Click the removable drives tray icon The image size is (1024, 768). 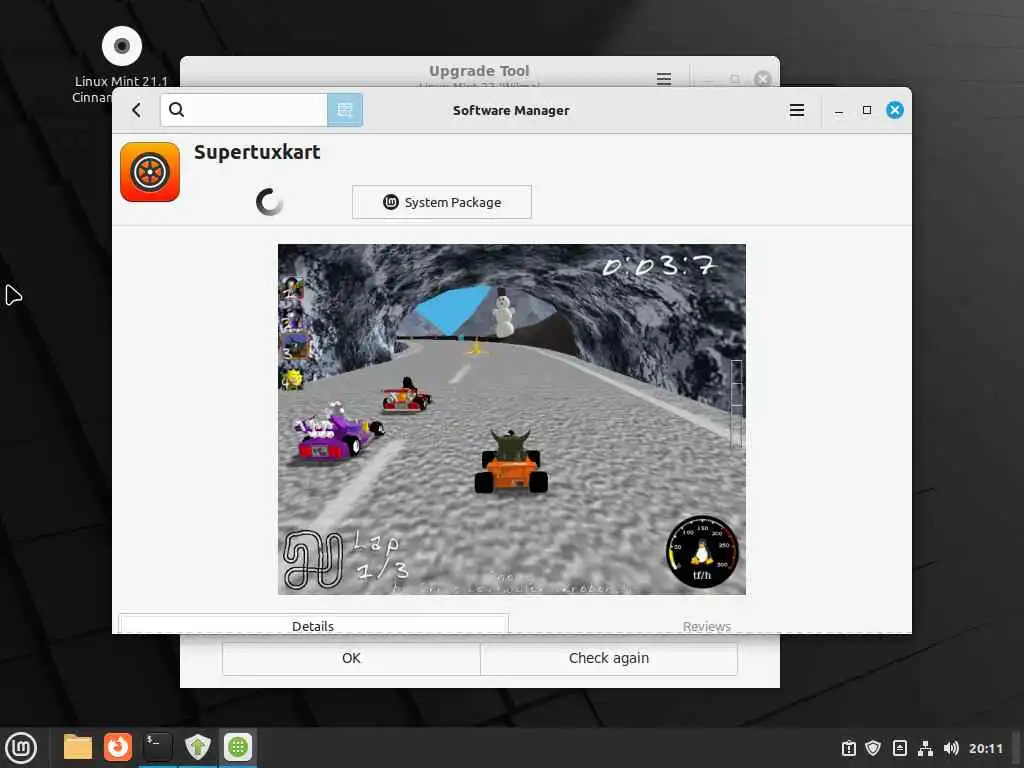coord(899,748)
